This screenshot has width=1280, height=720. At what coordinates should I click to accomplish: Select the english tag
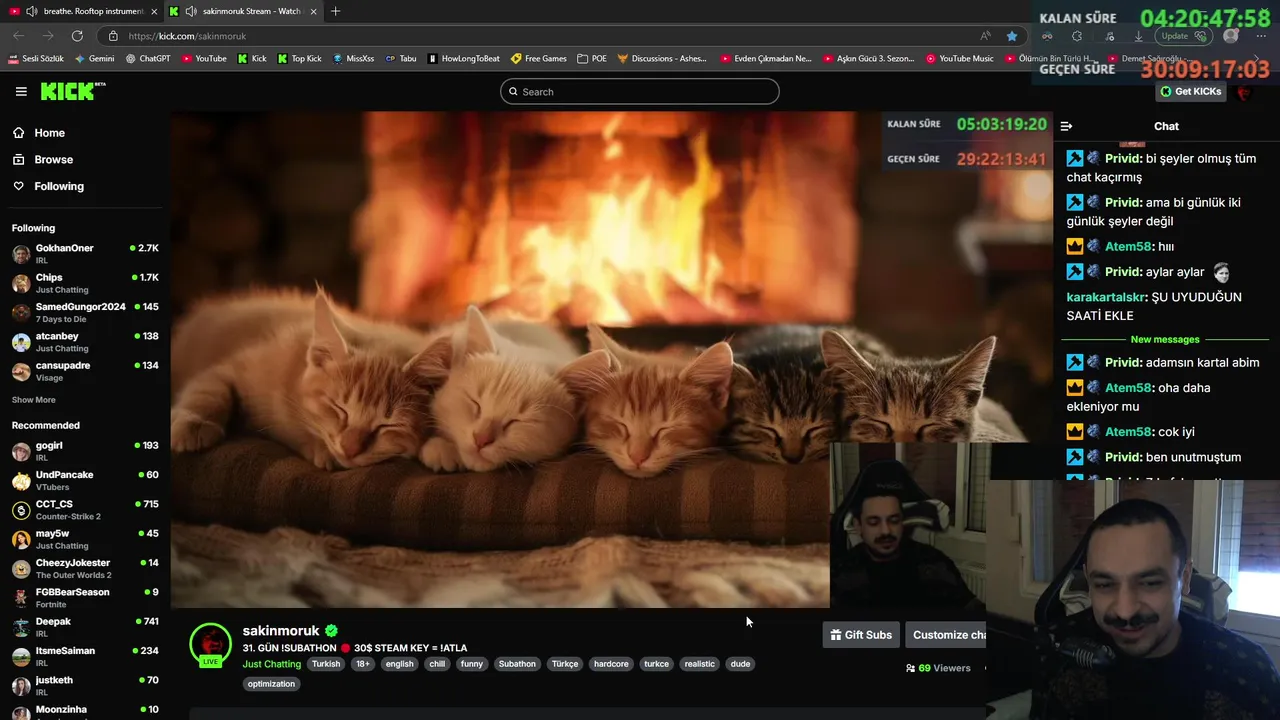(x=399, y=664)
